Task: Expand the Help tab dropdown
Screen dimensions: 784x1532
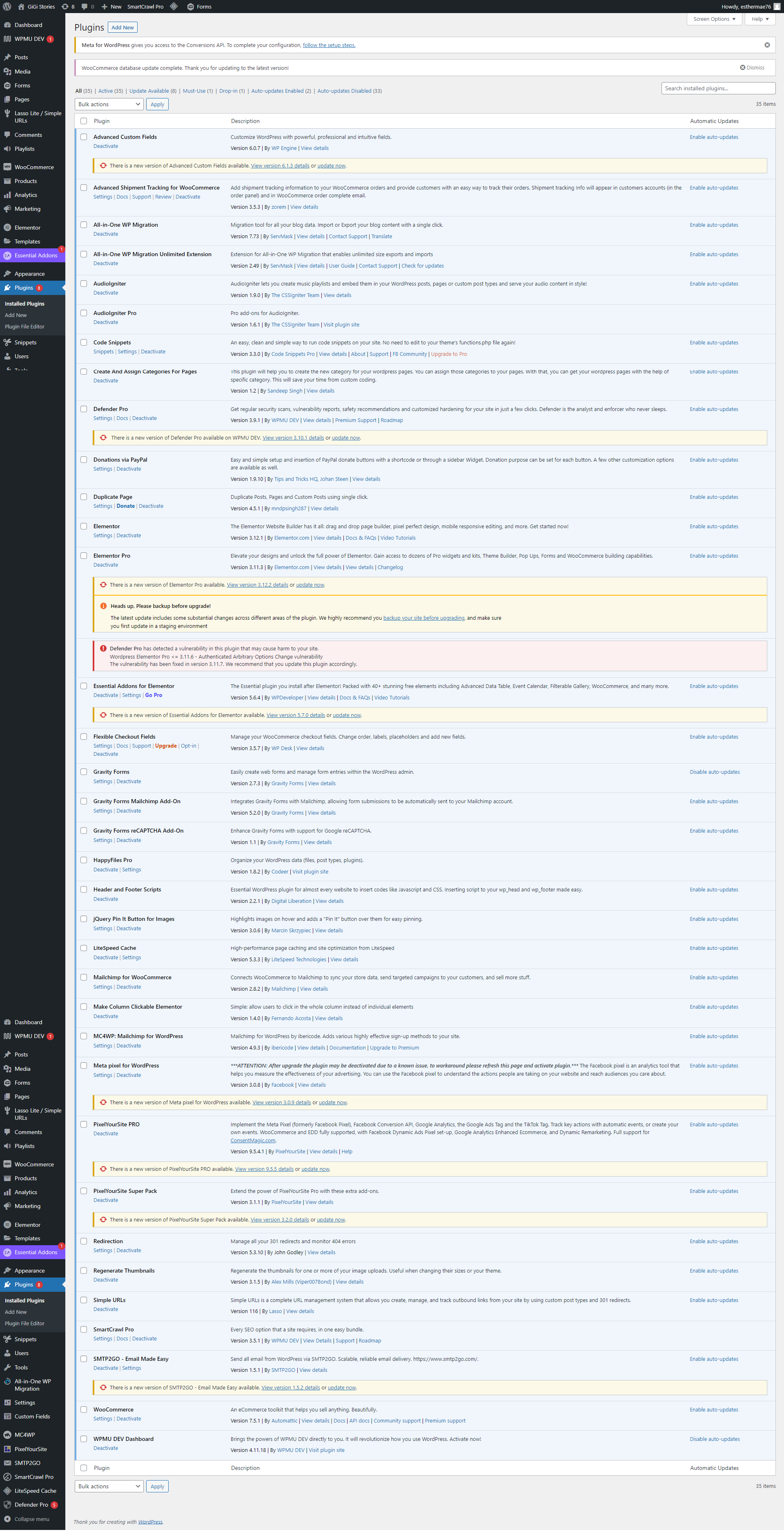Action: click(759, 19)
